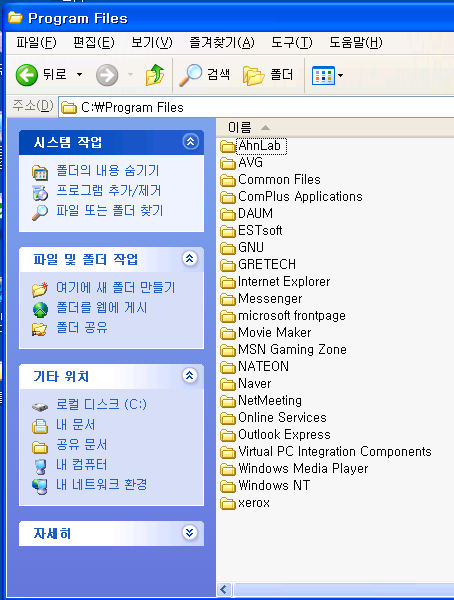Select the Windows NT folder name
This screenshot has width=454, height=600.
click(x=274, y=486)
